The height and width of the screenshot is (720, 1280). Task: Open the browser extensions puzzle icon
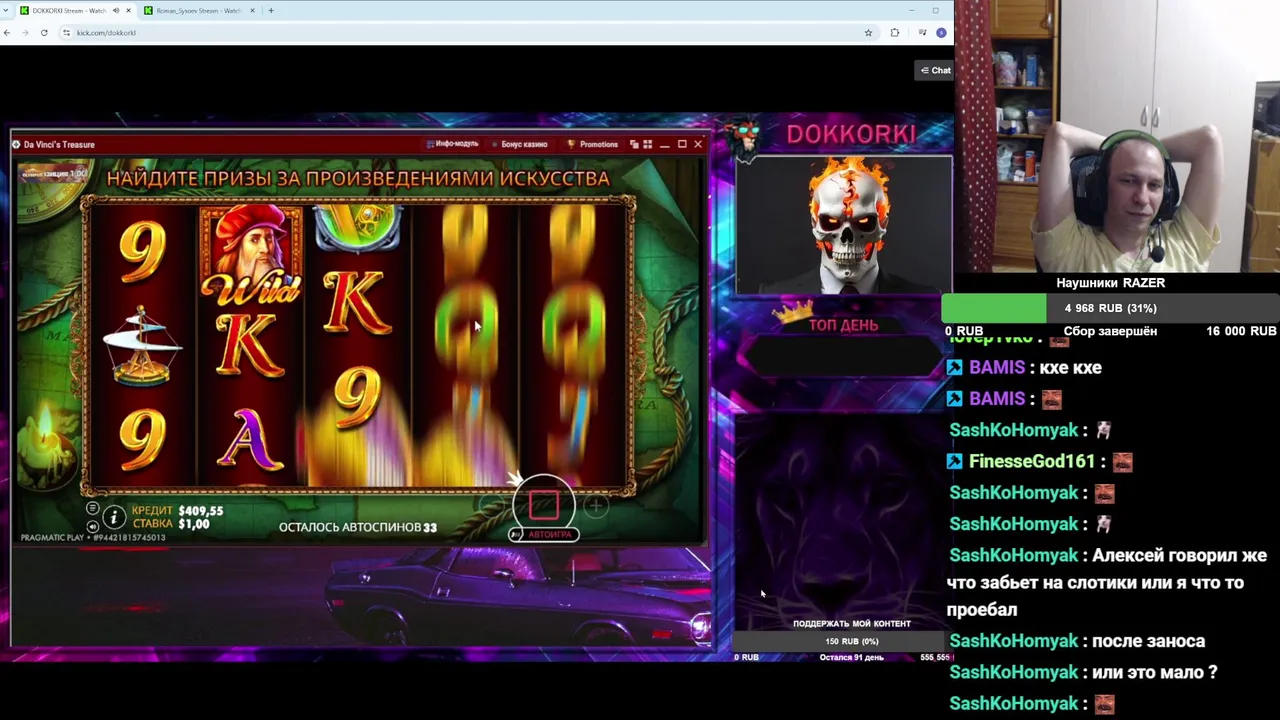(x=894, y=32)
